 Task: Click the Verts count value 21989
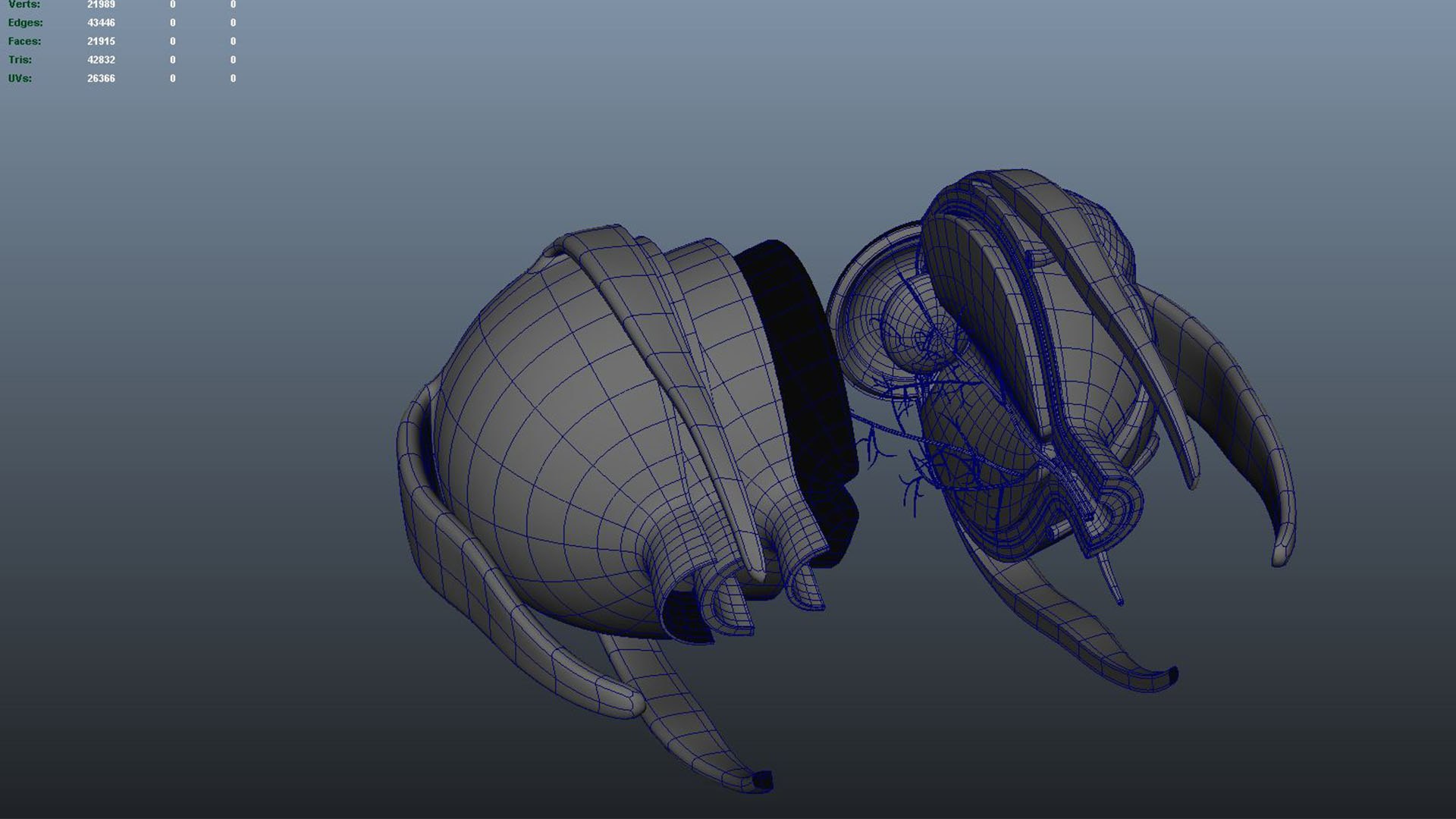(101, 5)
